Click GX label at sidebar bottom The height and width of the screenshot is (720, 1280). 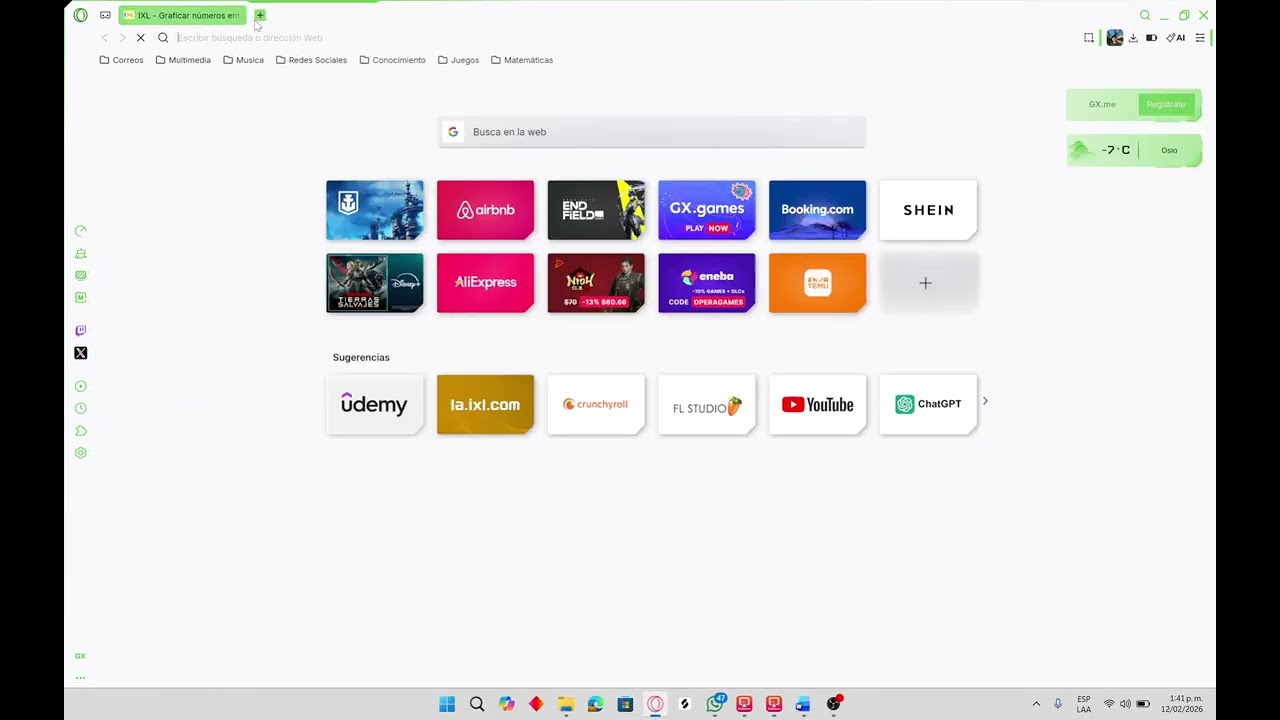coord(81,656)
